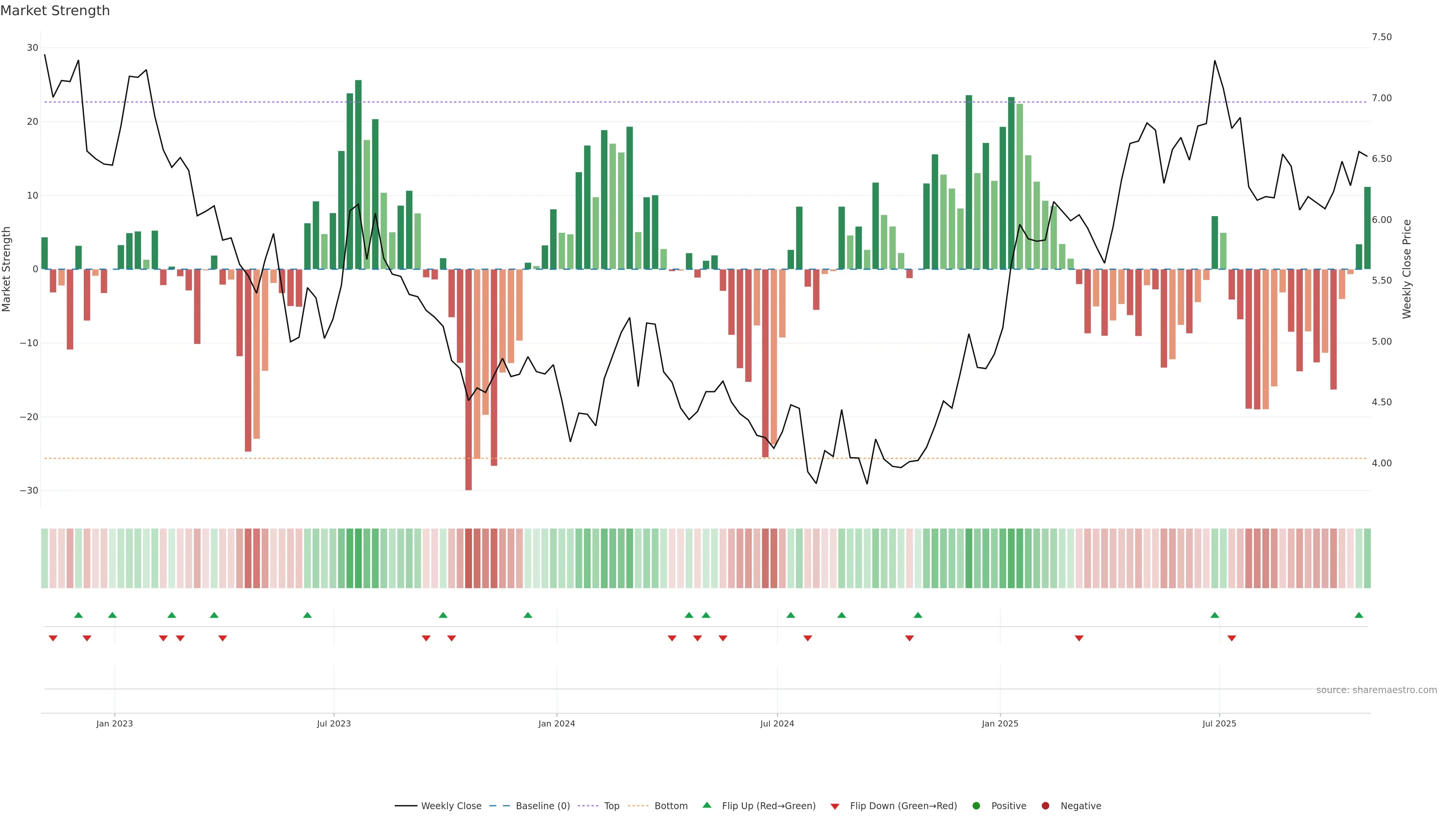Click the Jan 2024 x-axis label
This screenshot has width=1456, height=819.
556,723
